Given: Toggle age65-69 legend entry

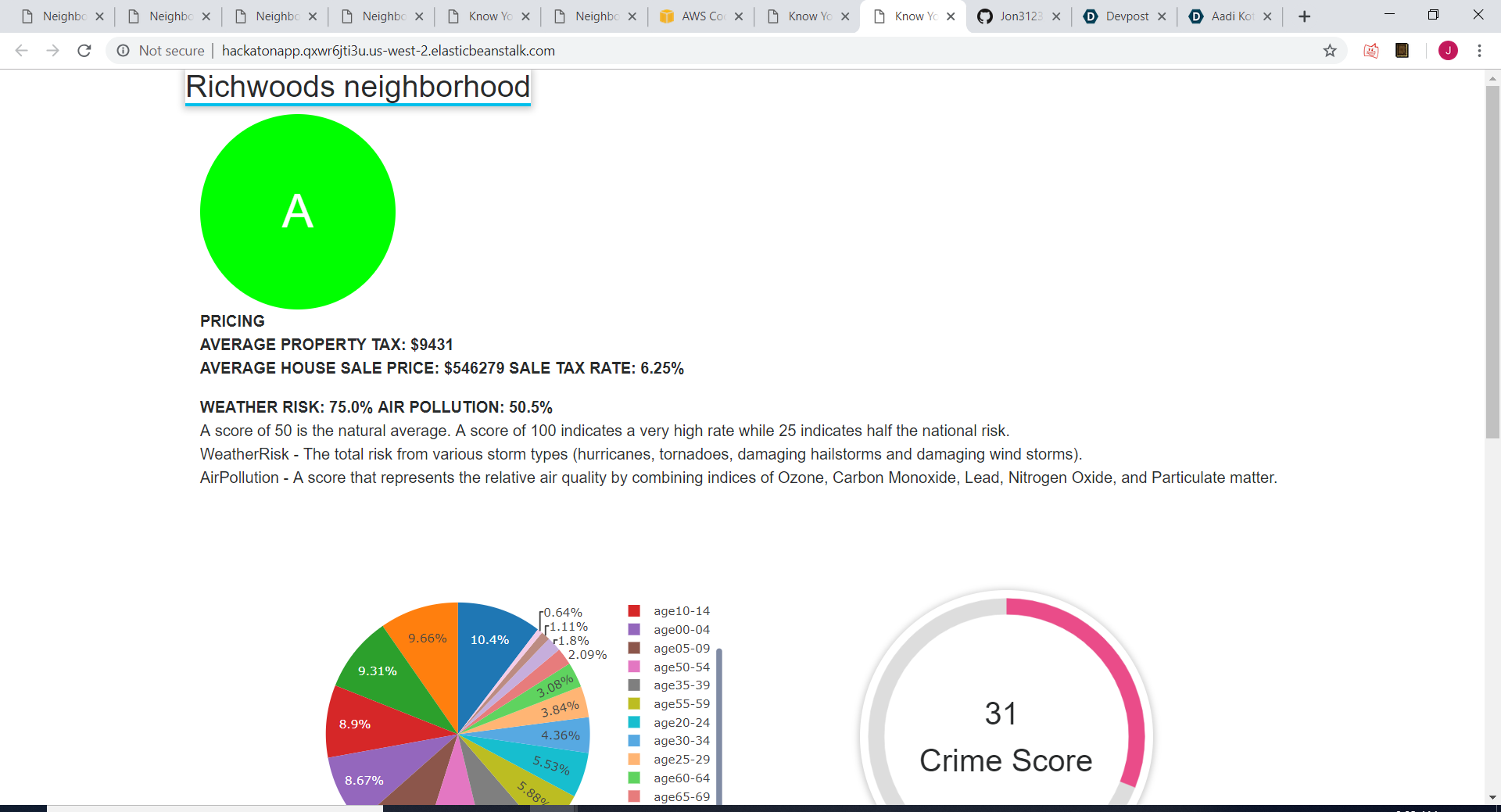Looking at the screenshot, I should click(669, 796).
